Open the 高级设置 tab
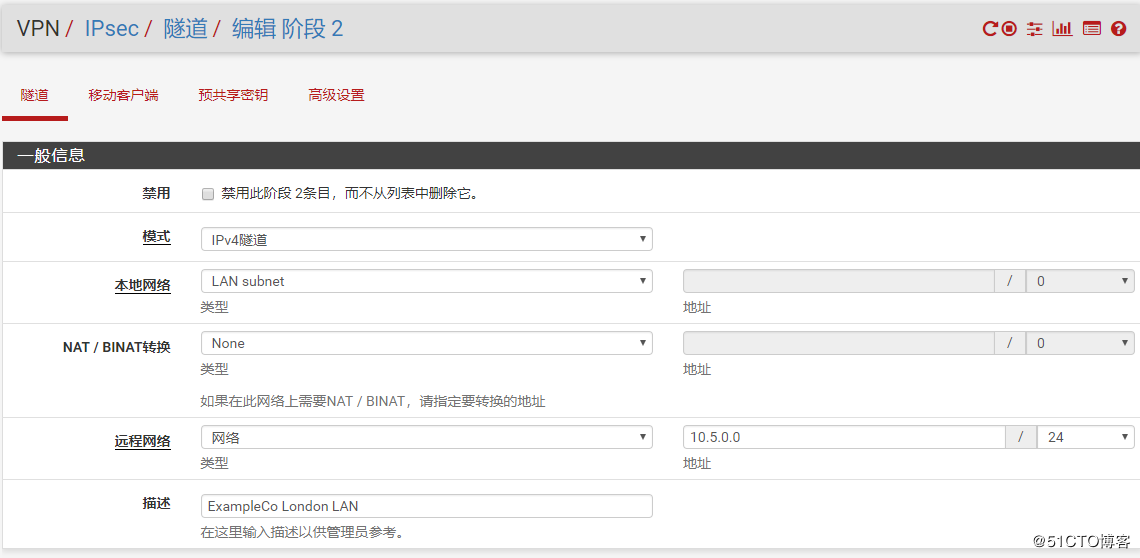1140x558 pixels. [x=336, y=95]
